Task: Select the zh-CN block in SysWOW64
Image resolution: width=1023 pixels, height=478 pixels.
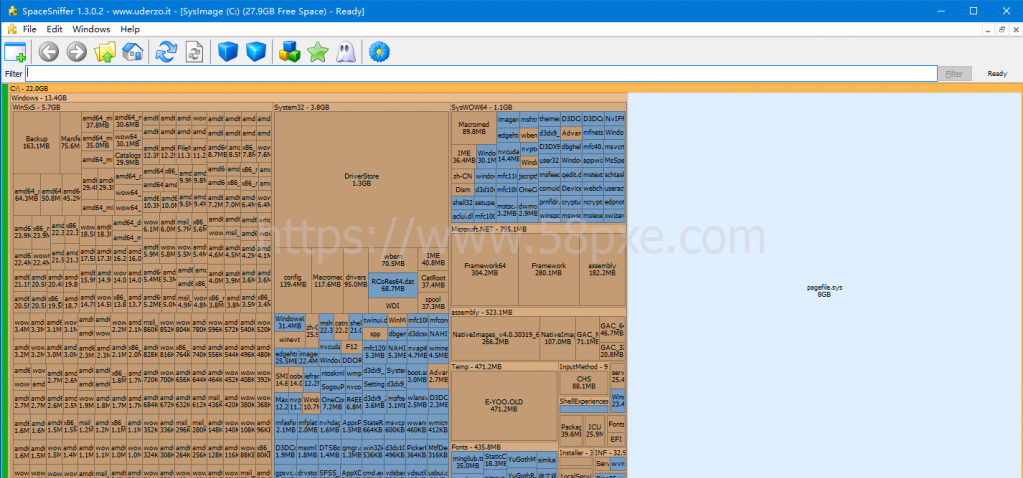Action: click(x=463, y=176)
